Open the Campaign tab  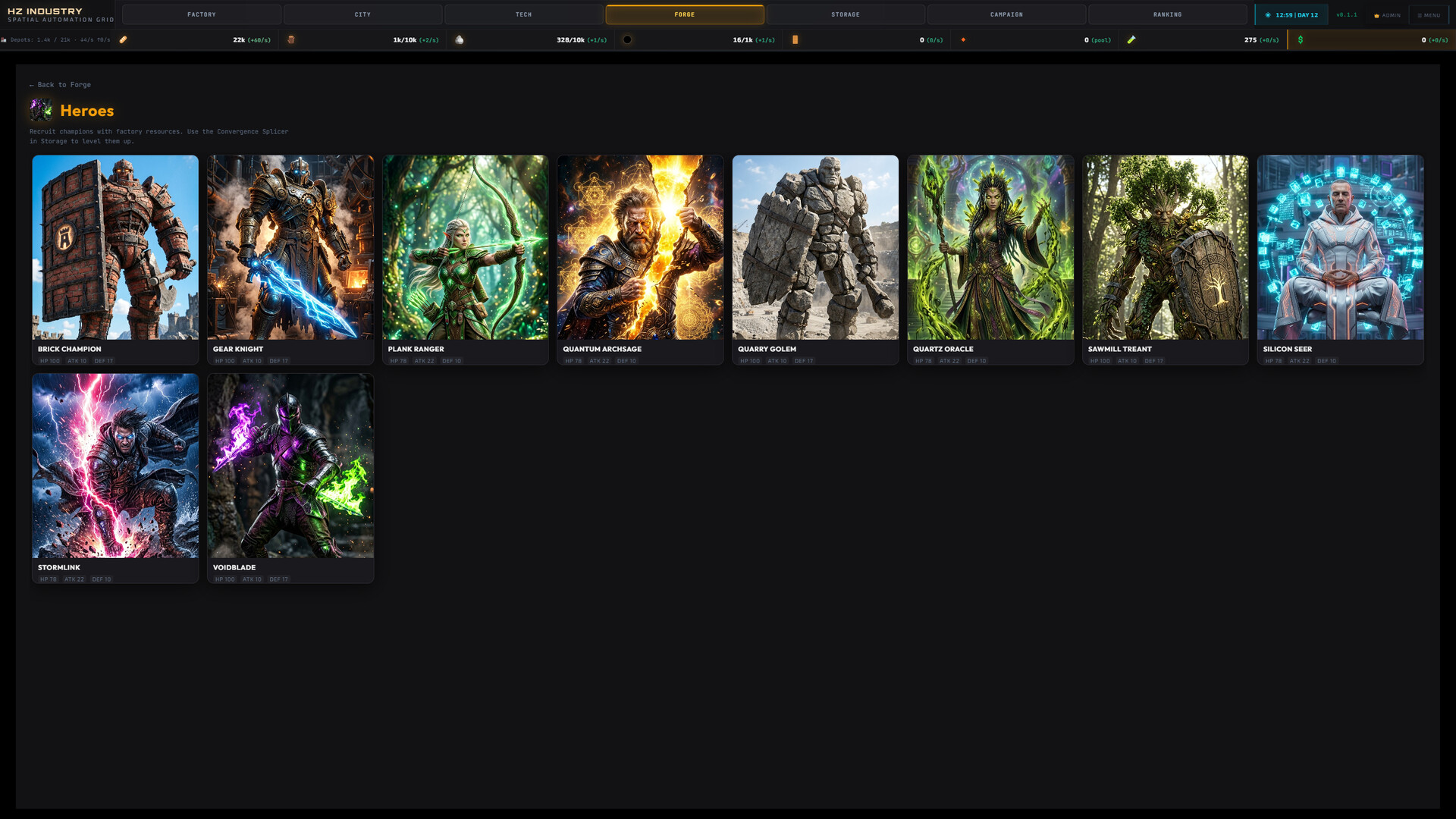pos(1006,14)
